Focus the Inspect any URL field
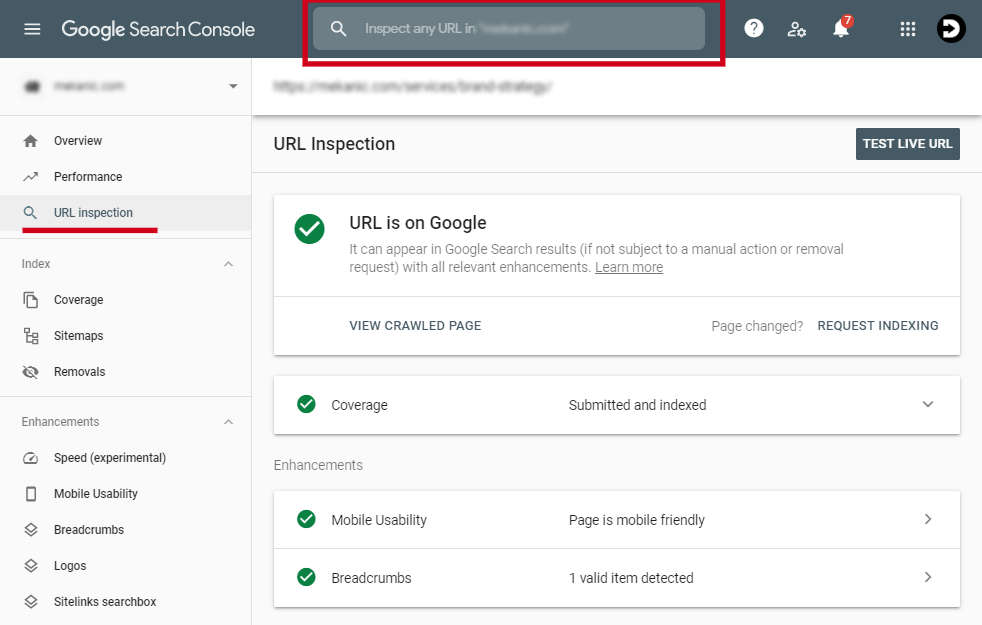 pos(509,28)
